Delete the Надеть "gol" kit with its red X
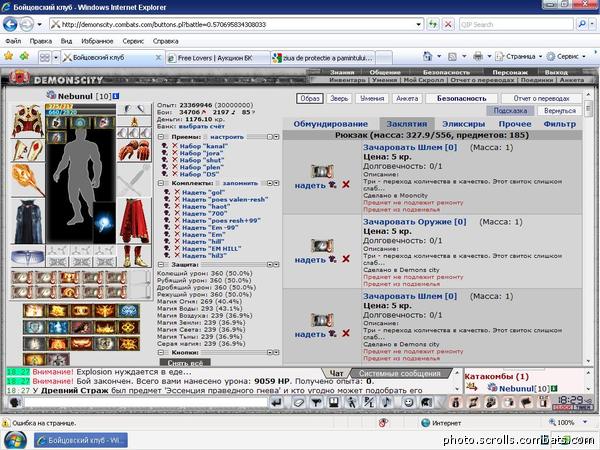Screen dimensions: 600x450 click(177, 192)
